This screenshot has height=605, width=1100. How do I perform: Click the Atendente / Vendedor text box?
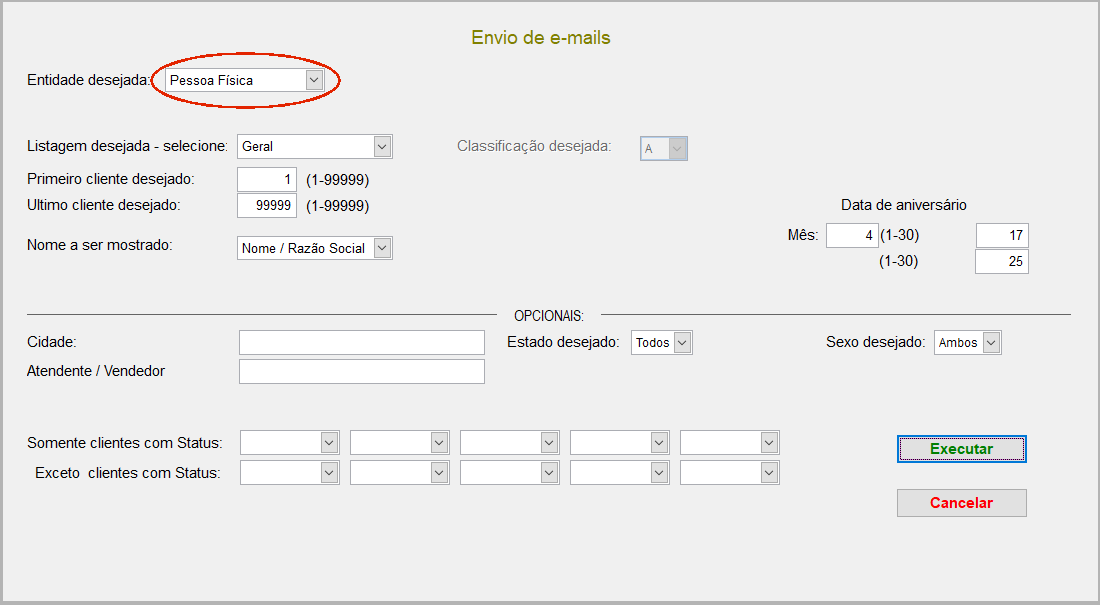click(361, 371)
